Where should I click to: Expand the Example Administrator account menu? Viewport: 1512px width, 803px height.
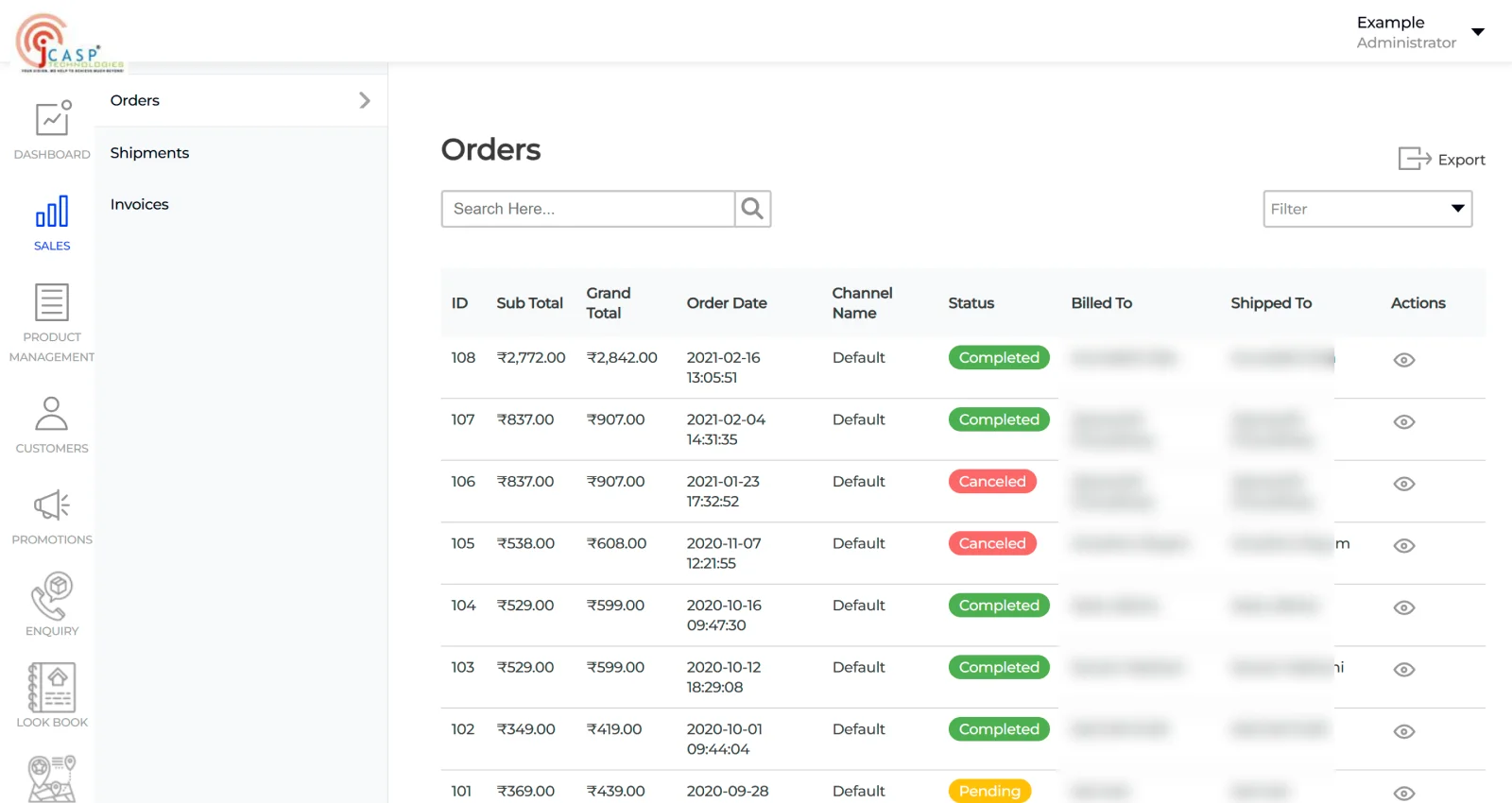pyautogui.click(x=1478, y=32)
